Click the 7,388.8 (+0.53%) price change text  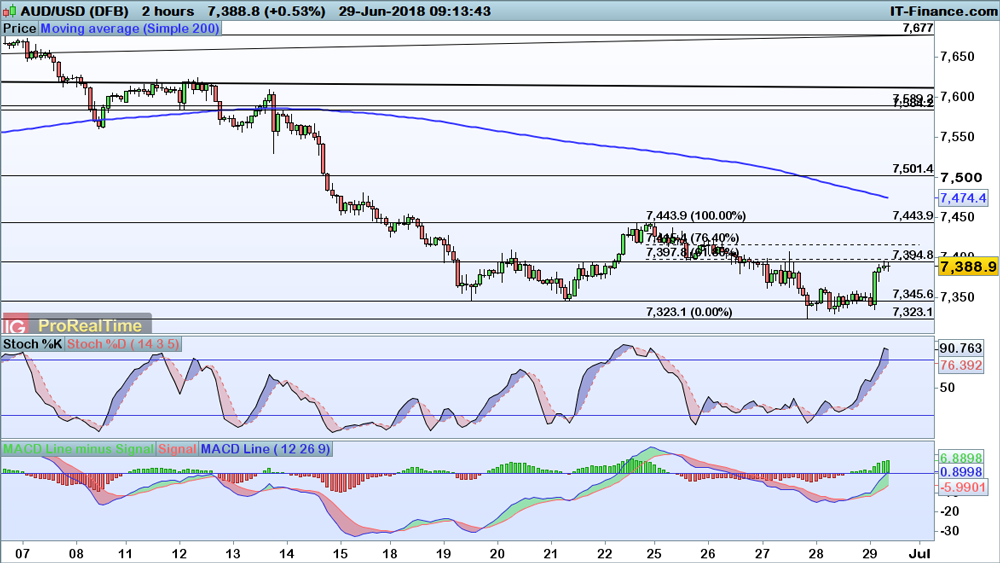click(267, 11)
